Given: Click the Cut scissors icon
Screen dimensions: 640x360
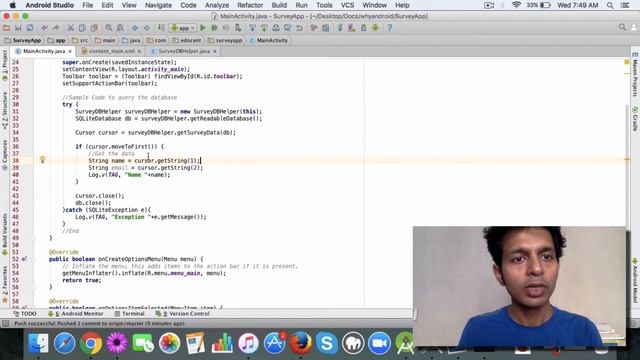Looking at the screenshot, I should tap(71, 28).
